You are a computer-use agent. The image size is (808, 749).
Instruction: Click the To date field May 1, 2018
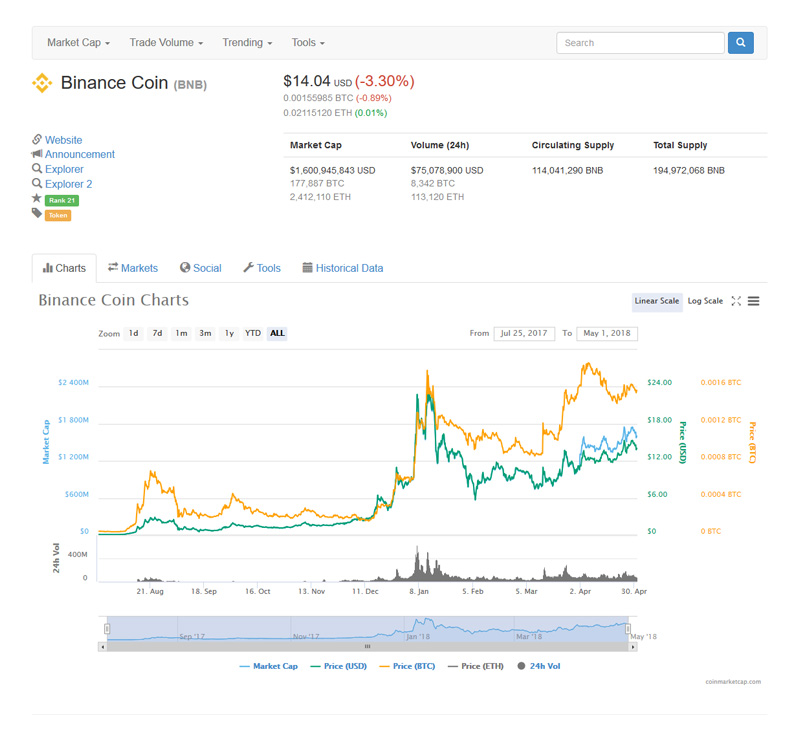point(607,333)
